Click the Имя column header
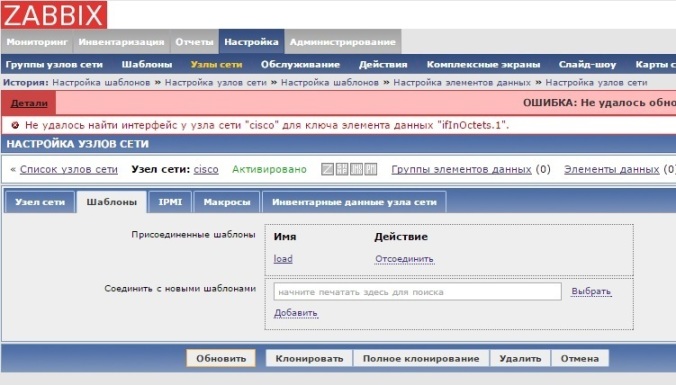Screen dimensions: 676x385 [285, 237]
